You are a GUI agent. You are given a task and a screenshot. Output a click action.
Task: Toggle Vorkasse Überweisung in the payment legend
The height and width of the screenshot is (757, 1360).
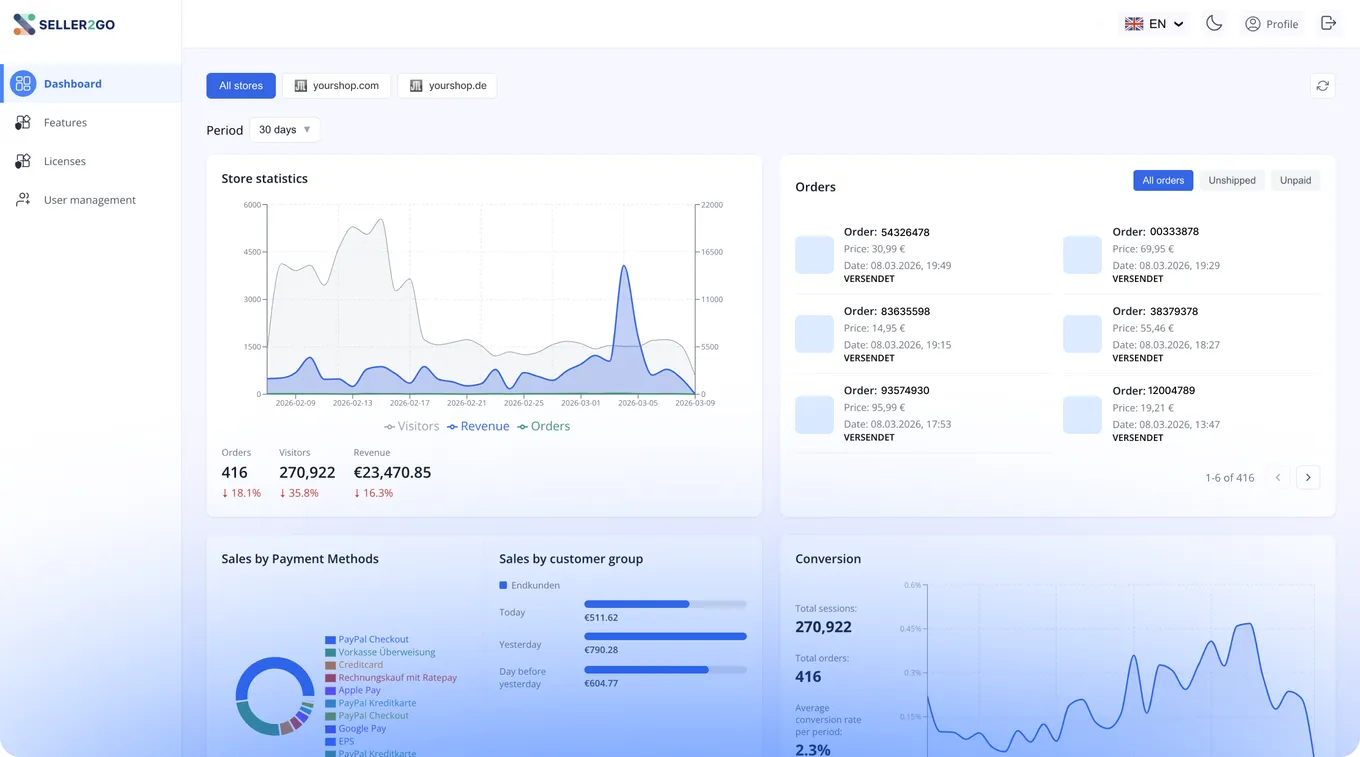pos(380,652)
